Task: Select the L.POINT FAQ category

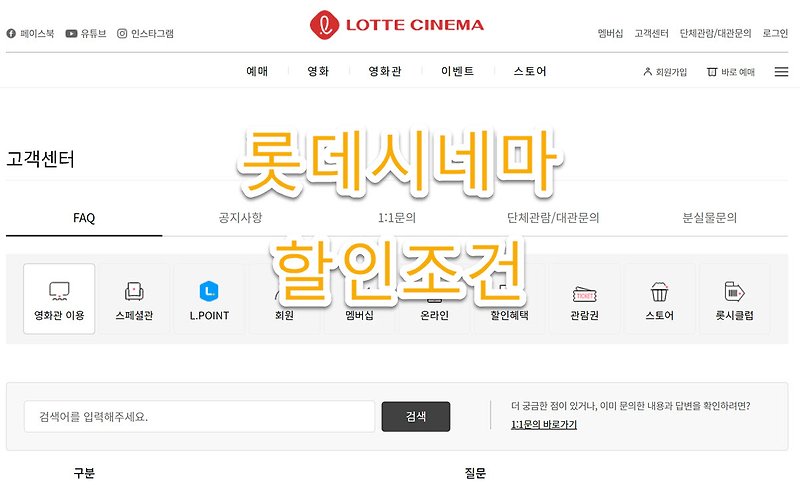Action: 209,299
